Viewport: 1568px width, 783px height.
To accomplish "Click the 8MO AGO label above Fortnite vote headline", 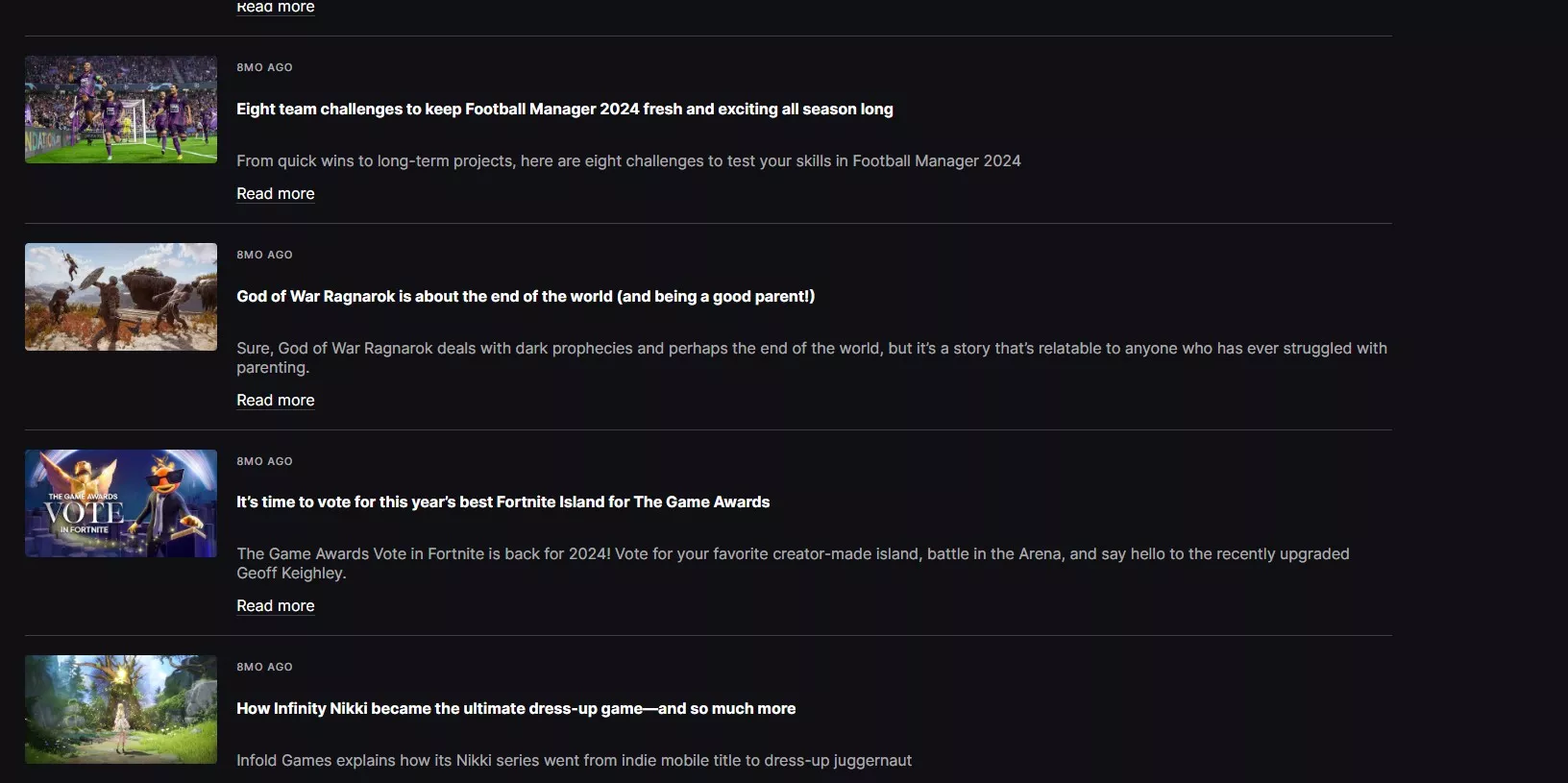I will tap(264, 461).
